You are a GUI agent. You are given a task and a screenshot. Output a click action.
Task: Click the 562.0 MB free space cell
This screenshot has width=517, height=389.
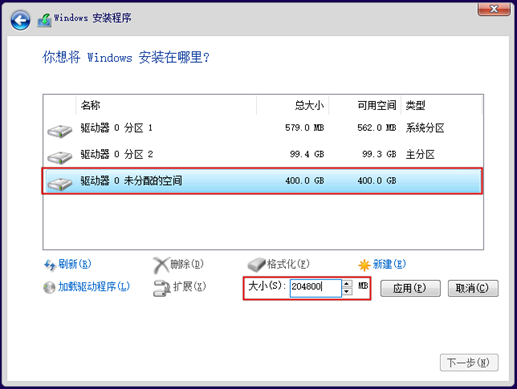377,128
